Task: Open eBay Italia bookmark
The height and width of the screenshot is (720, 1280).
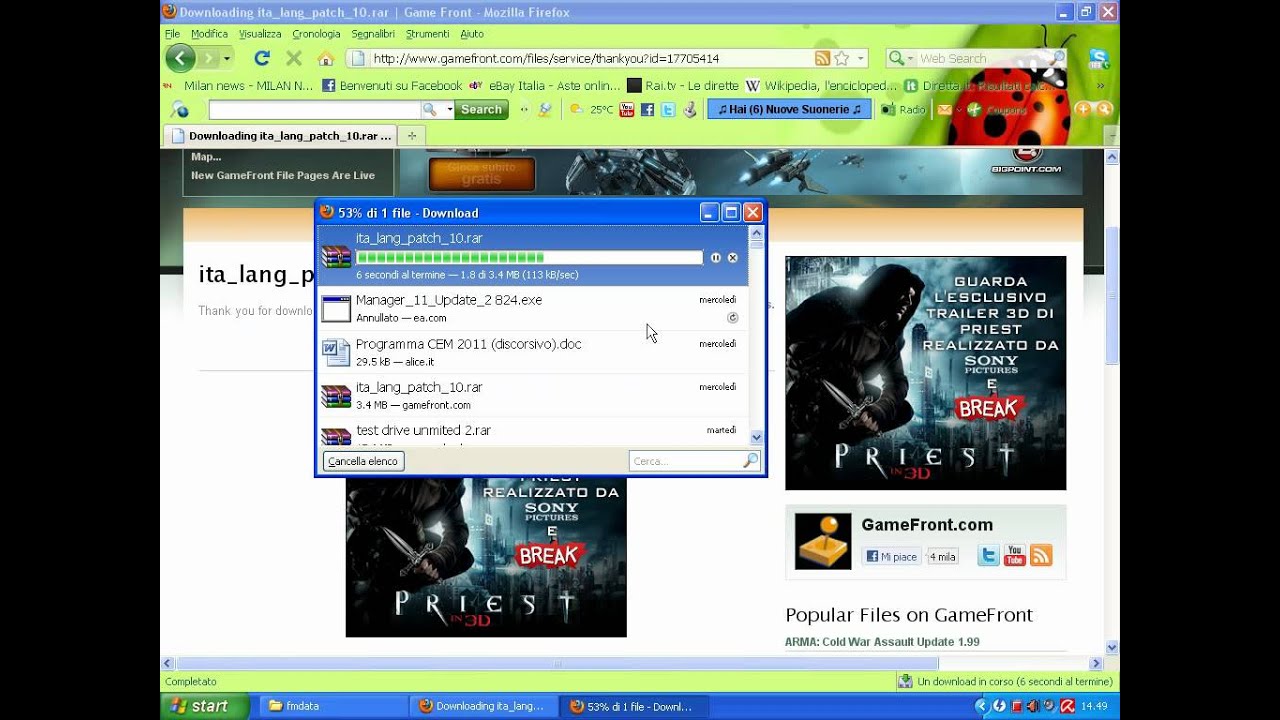Action: [x=545, y=86]
